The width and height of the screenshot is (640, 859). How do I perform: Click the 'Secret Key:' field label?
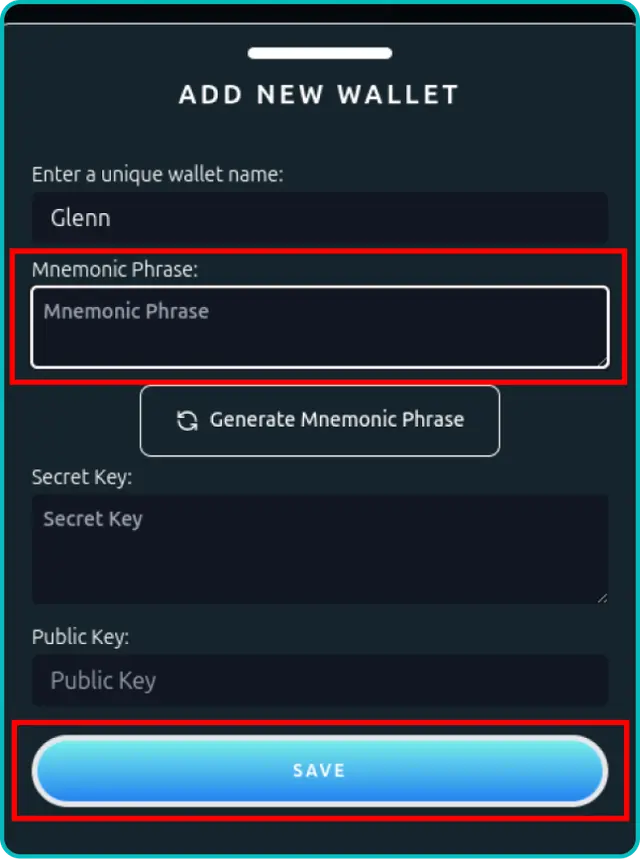(x=82, y=477)
